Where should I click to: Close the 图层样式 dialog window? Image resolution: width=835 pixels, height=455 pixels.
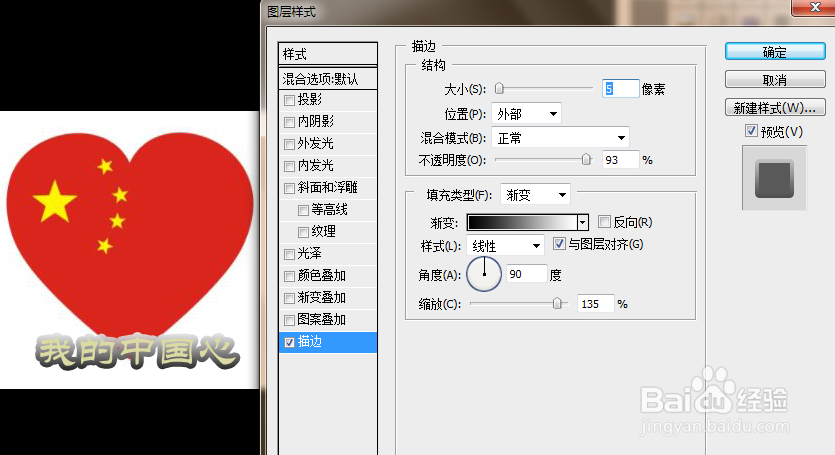815,7
